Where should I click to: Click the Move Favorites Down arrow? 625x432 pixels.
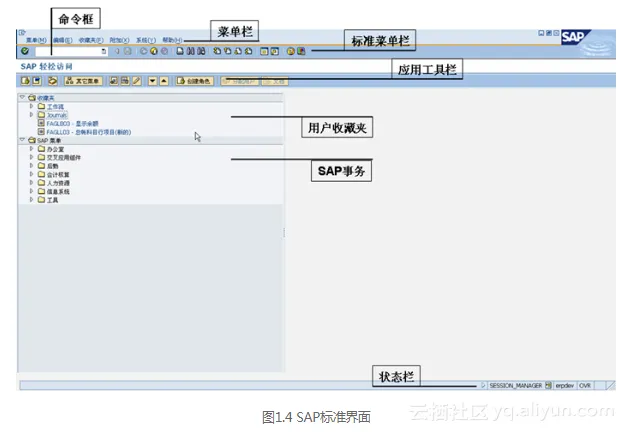coord(152,81)
